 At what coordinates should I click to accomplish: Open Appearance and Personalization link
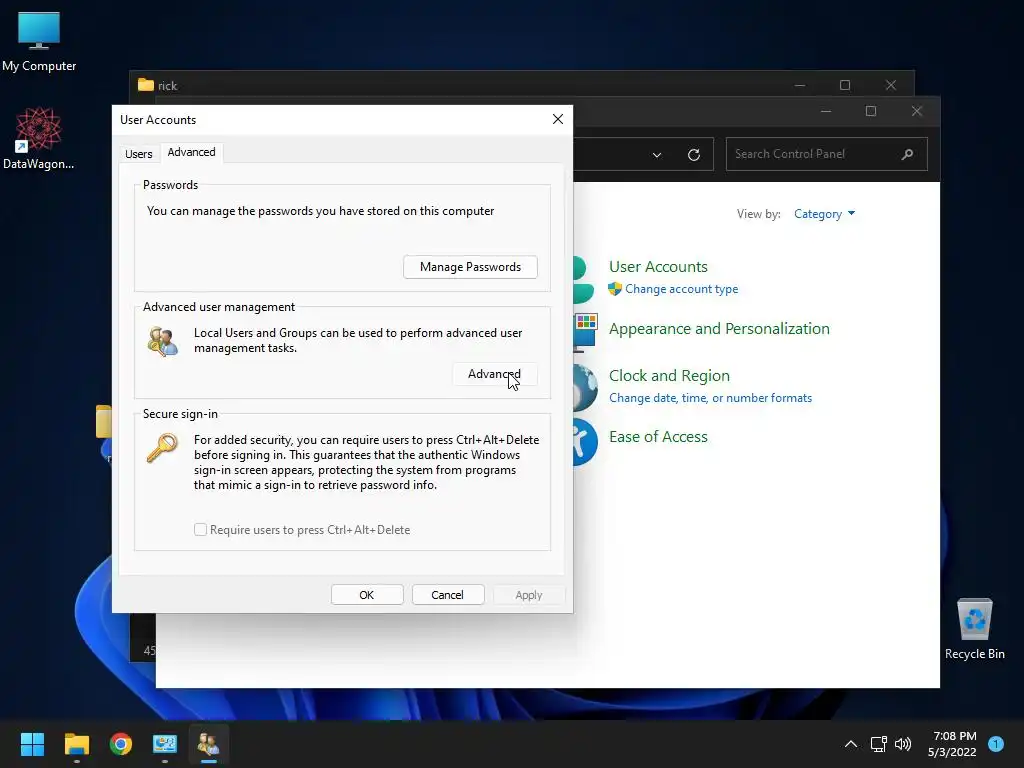719,328
